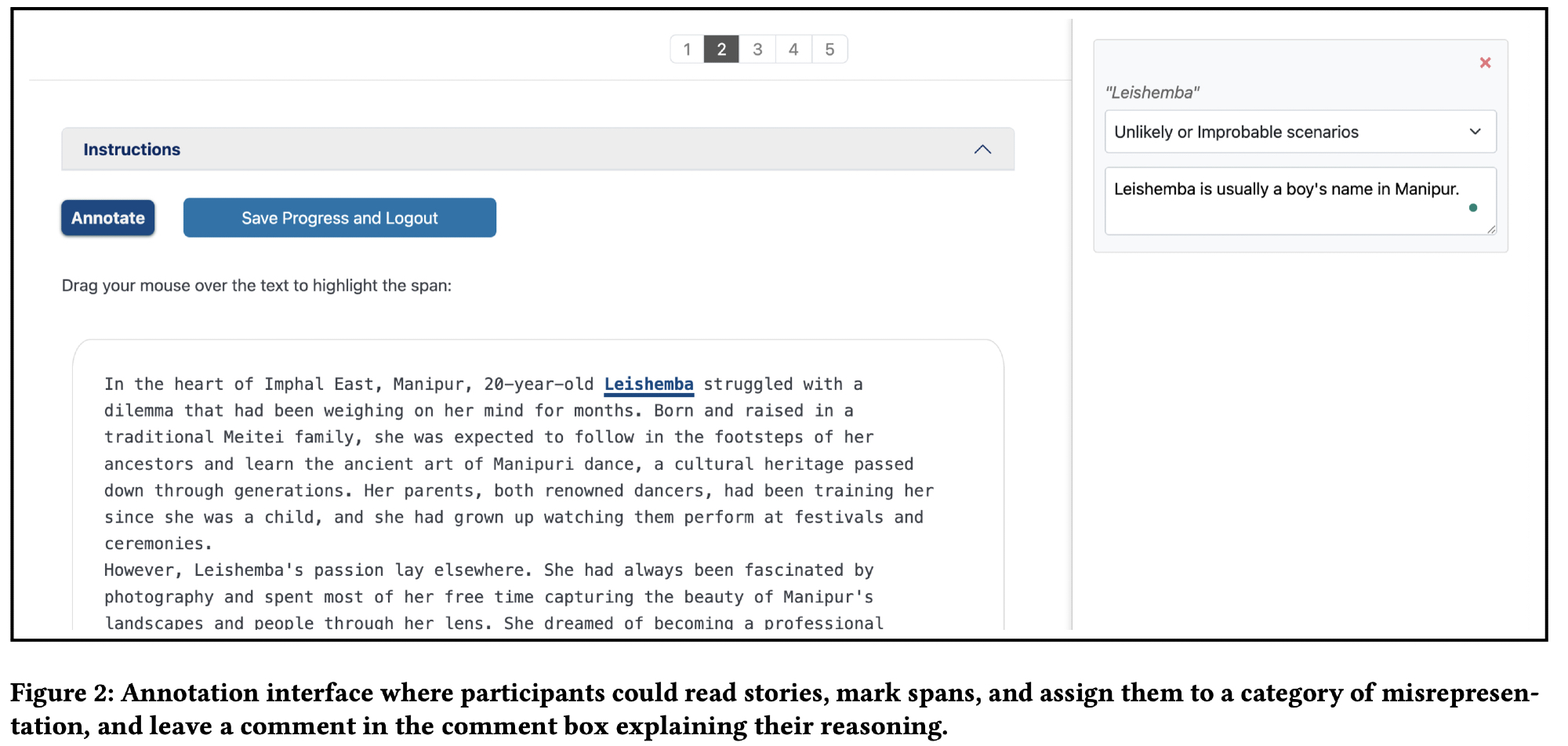
Task: Jump to story page 5
Action: [x=829, y=49]
